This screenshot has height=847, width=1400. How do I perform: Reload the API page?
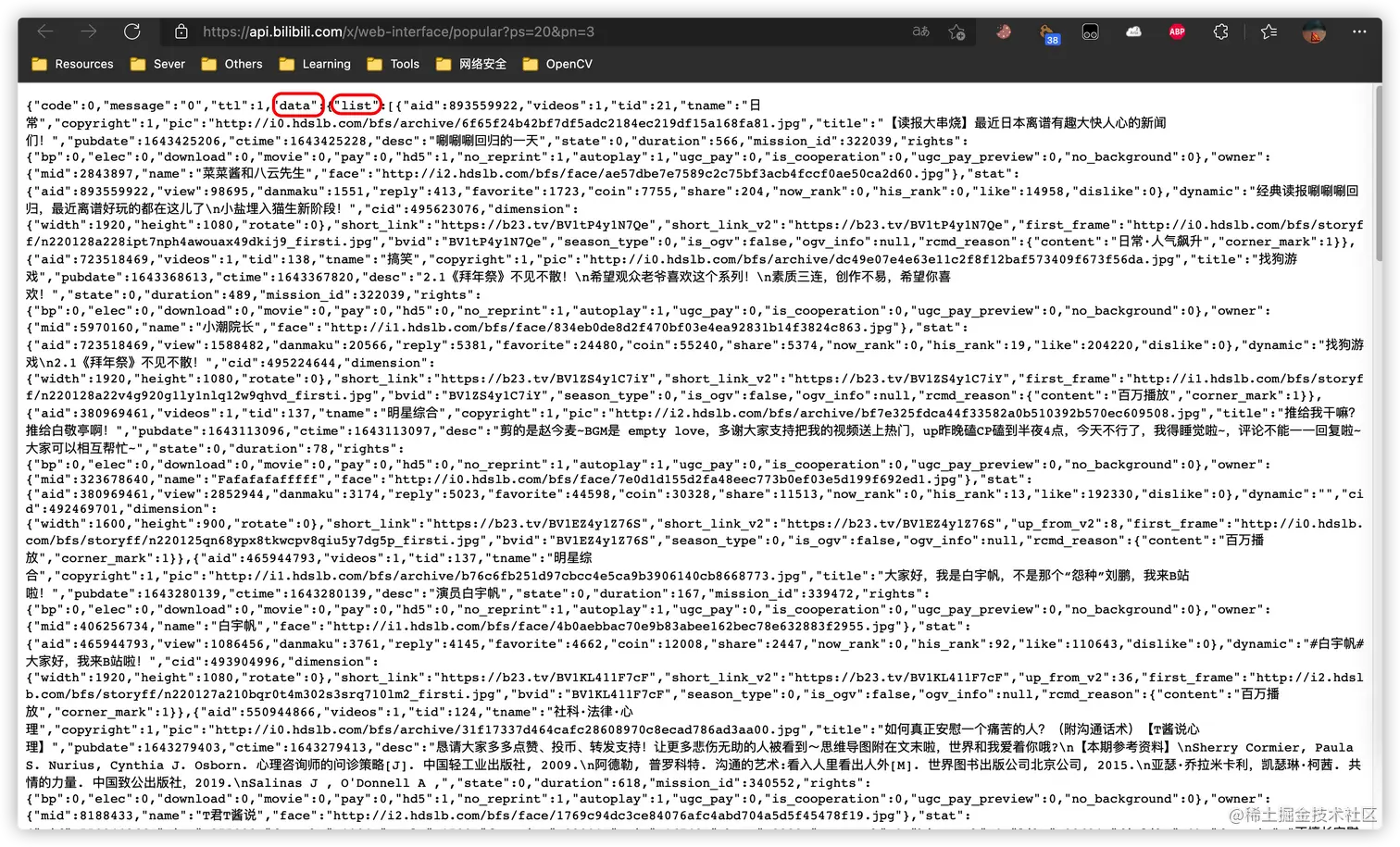coord(132,31)
